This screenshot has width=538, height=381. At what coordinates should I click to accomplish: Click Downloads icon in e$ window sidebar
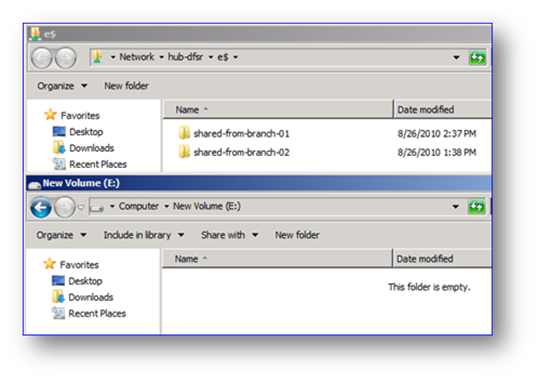(x=59, y=147)
